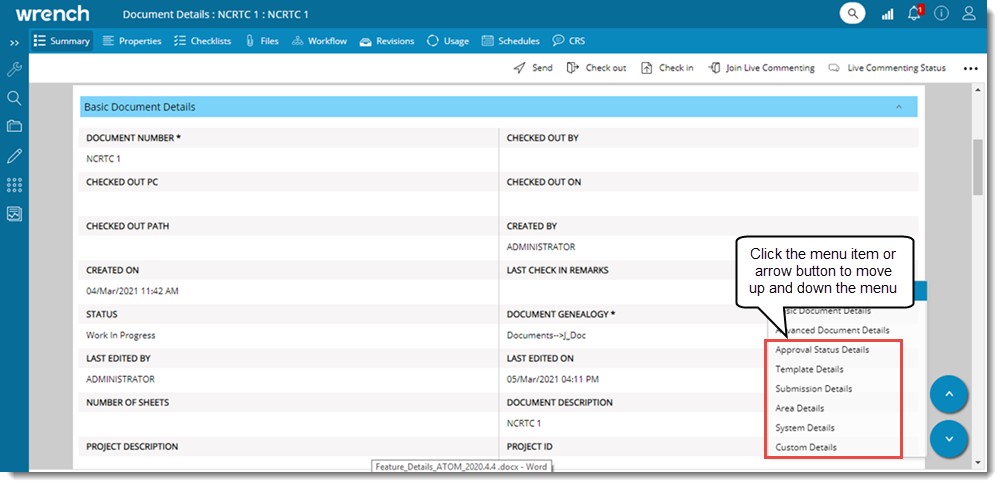Click the info circle icon

coord(941,14)
